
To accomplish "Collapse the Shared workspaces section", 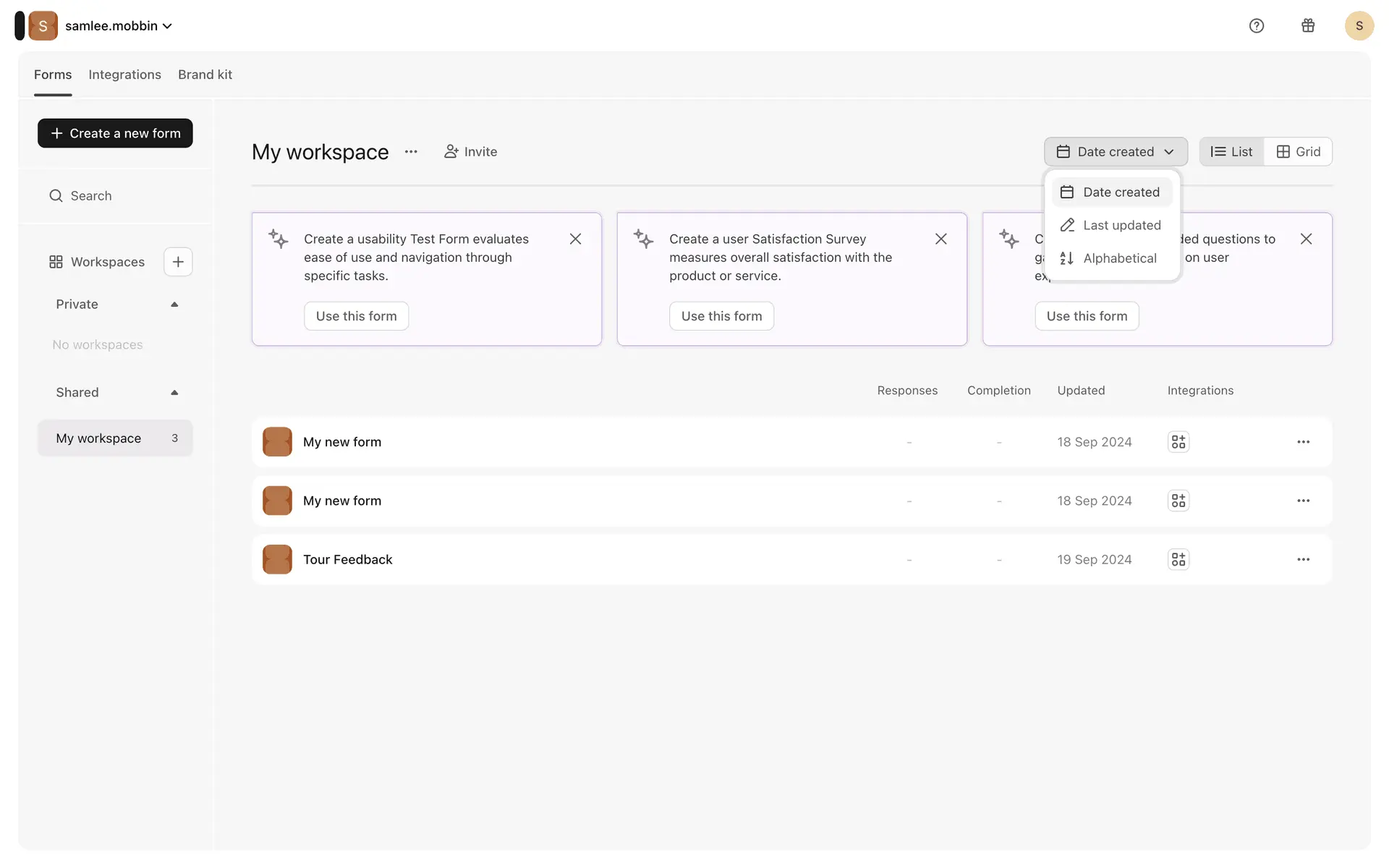I will click(x=174, y=393).
